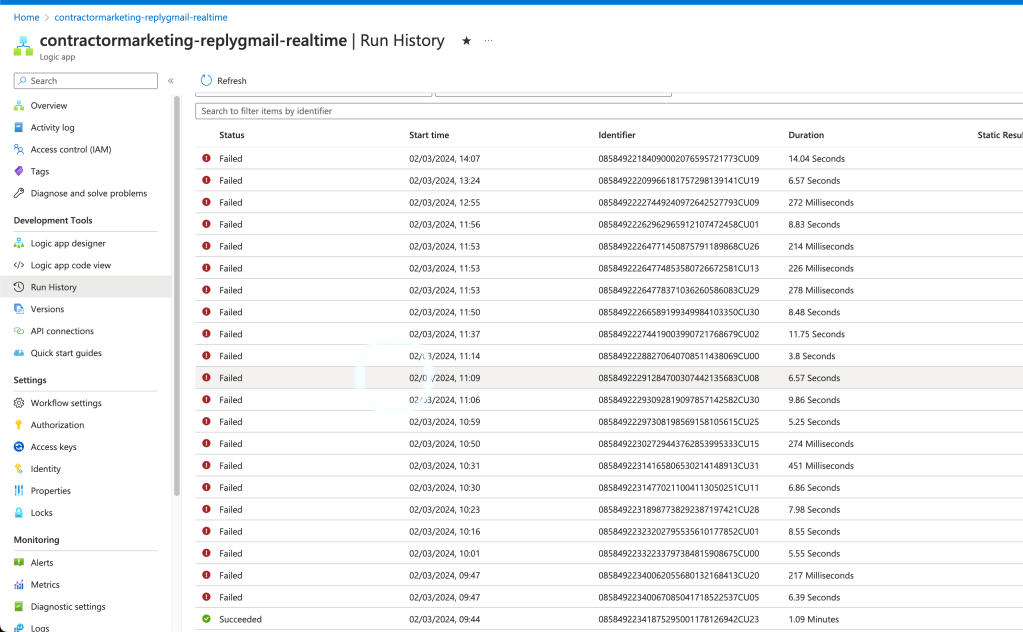
Task: Sort by Status column header
Action: (232, 135)
